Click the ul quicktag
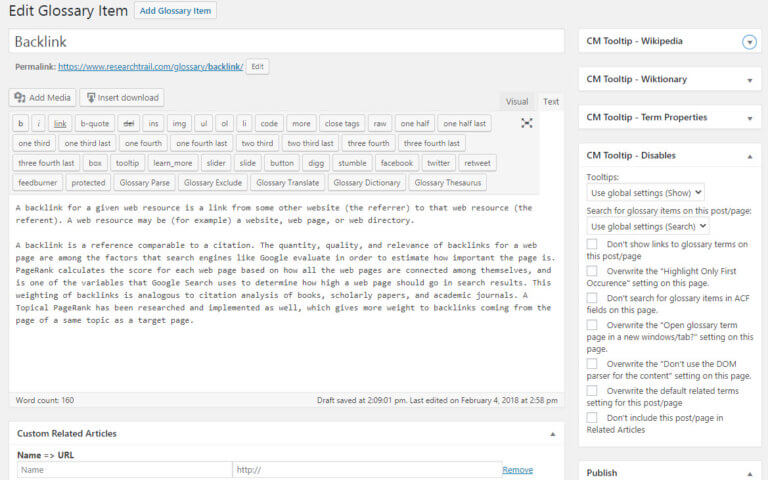This screenshot has width=768, height=480. (204, 123)
